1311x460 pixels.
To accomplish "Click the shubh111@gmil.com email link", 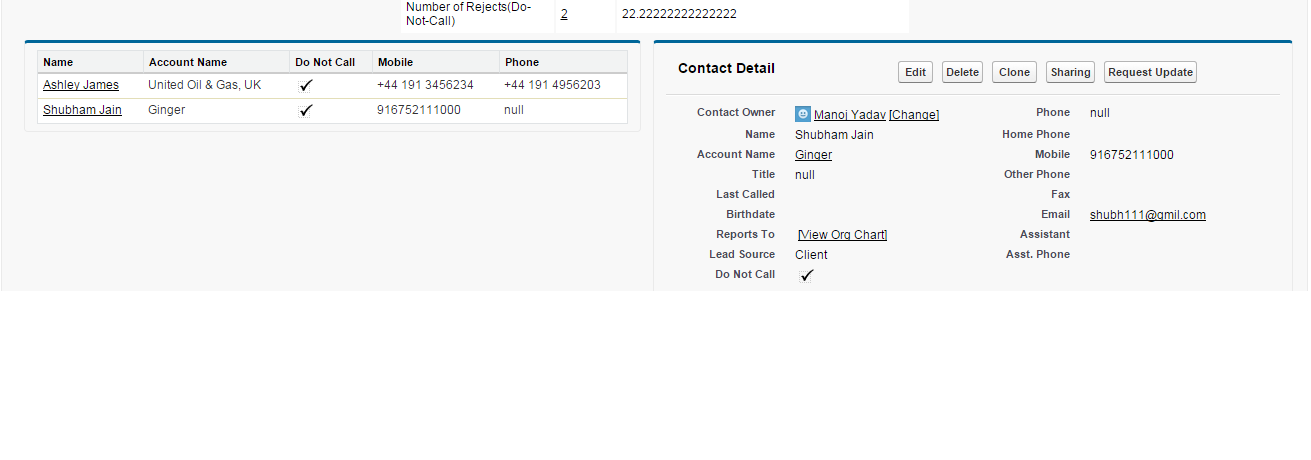I will pos(1148,215).
